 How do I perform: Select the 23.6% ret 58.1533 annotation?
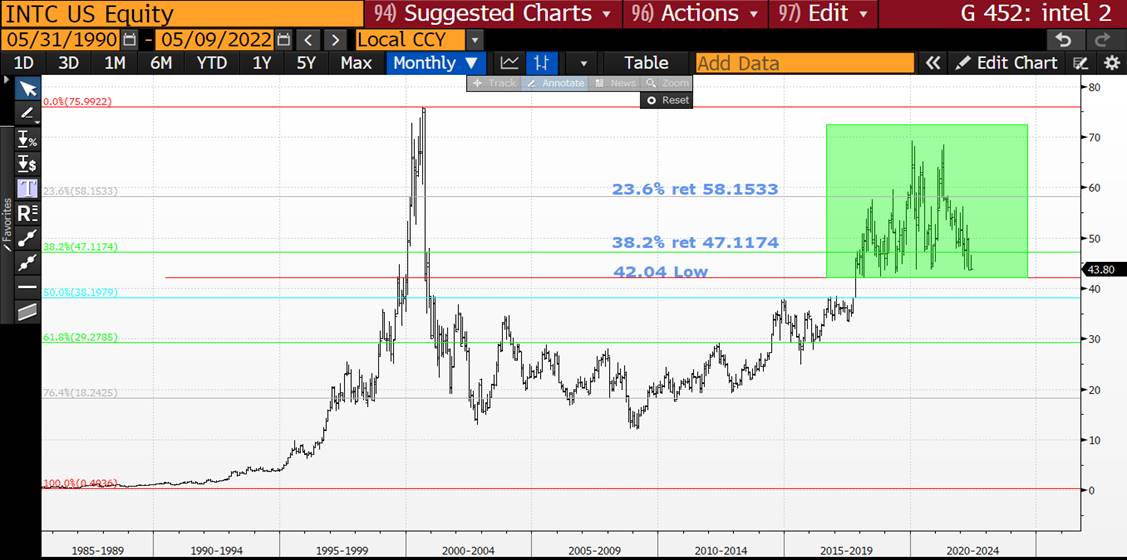(x=695, y=189)
